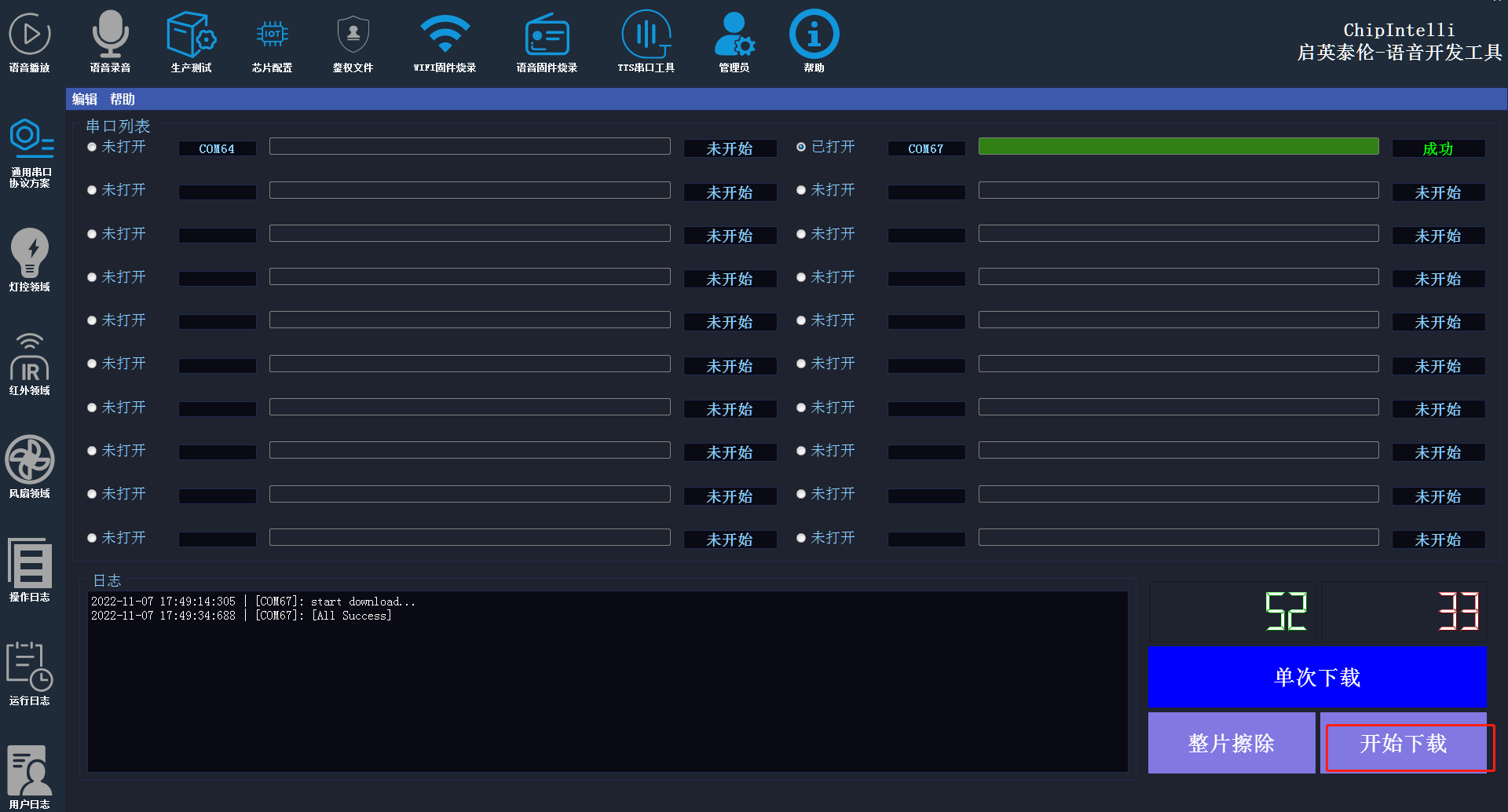Viewport: 1508px width, 812px height.
Task: Open ninth-row left empty port selector
Action: [218, 496]
